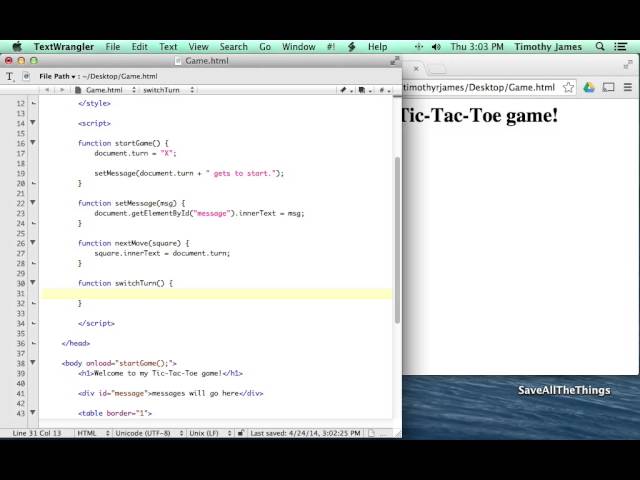Click inside empty line 31 of editor
Image resolution: width=640 pixels, height=480 pixels.
(216, 293)
